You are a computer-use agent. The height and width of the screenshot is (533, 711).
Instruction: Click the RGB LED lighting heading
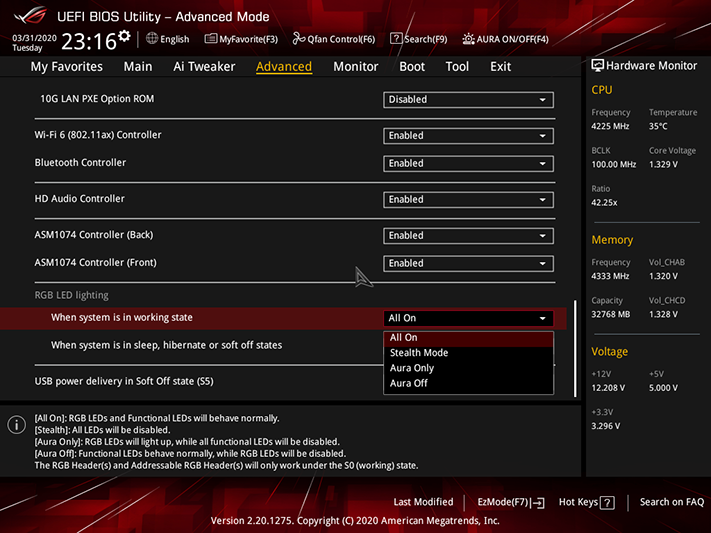coord(72,295)
